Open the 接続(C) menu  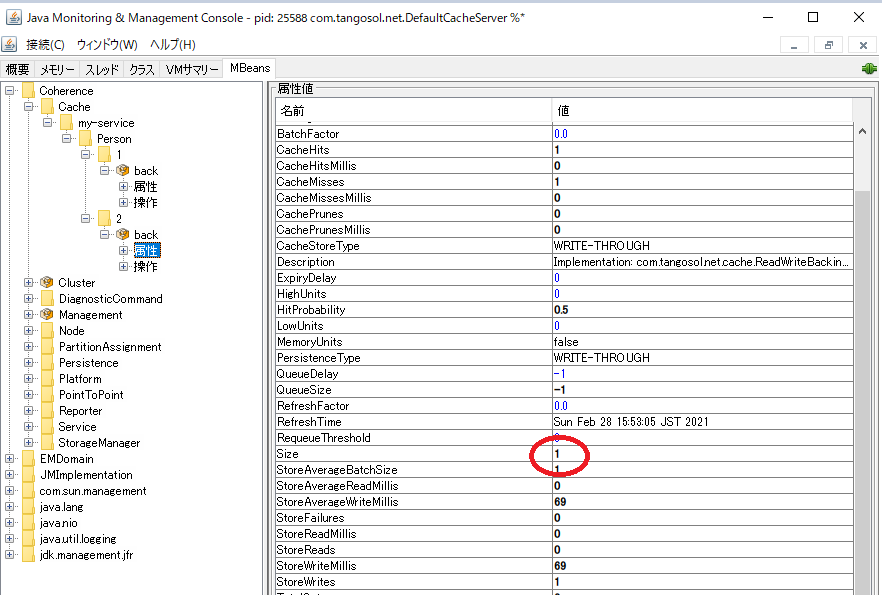(45, 44)
